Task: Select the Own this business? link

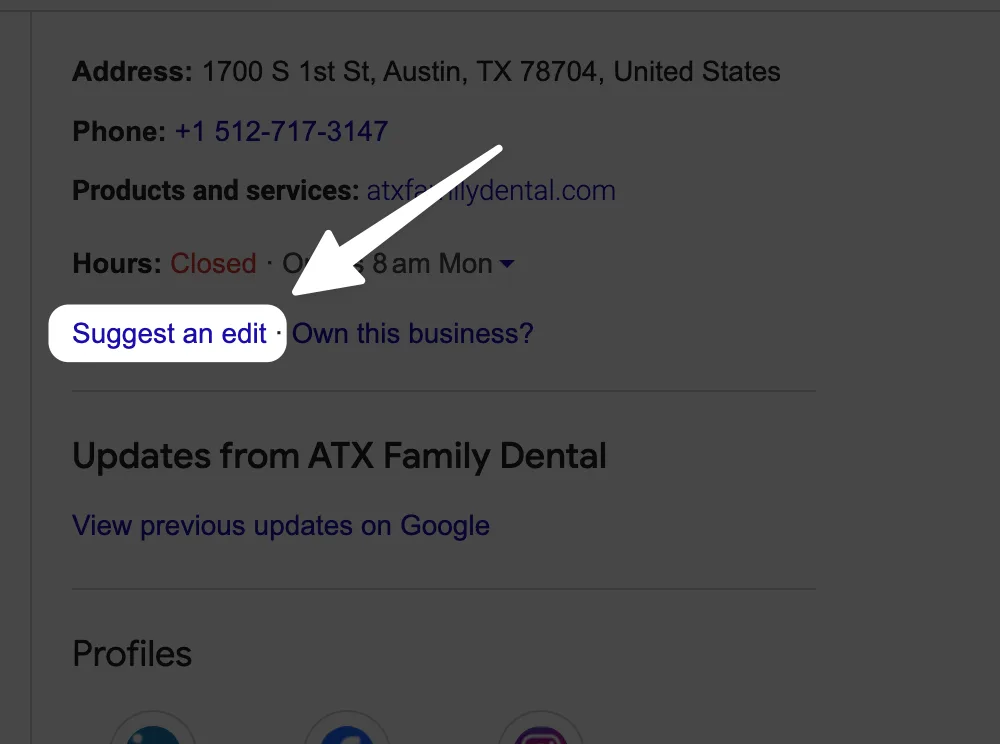Action: pos(413,333)
